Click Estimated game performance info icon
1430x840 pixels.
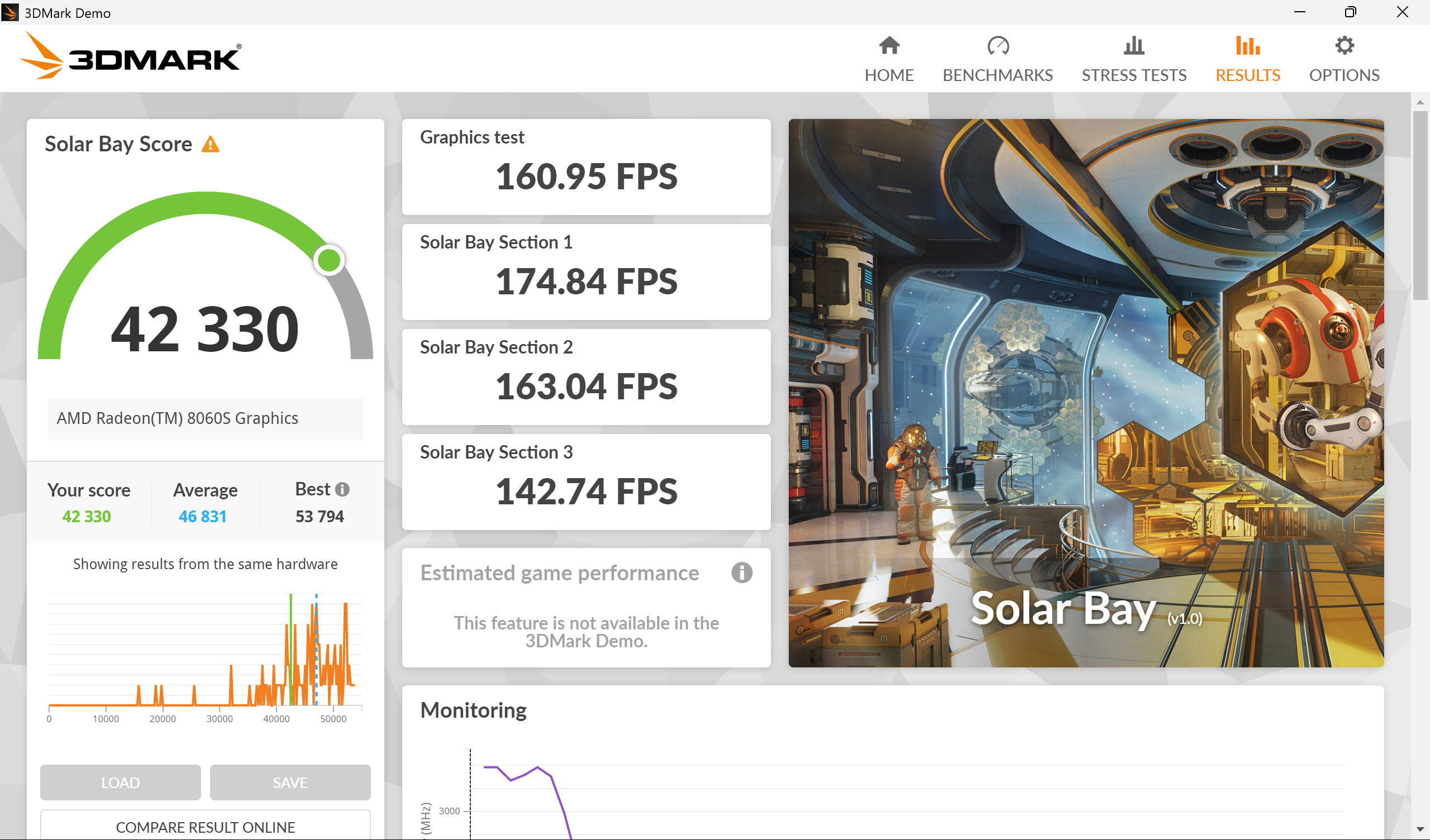tap(741, 572)
